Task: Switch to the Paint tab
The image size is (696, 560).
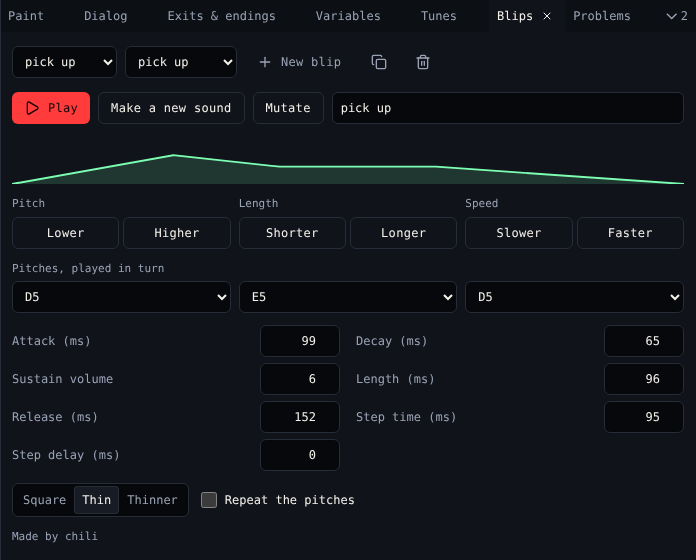Action: click(x=26, y=16)
